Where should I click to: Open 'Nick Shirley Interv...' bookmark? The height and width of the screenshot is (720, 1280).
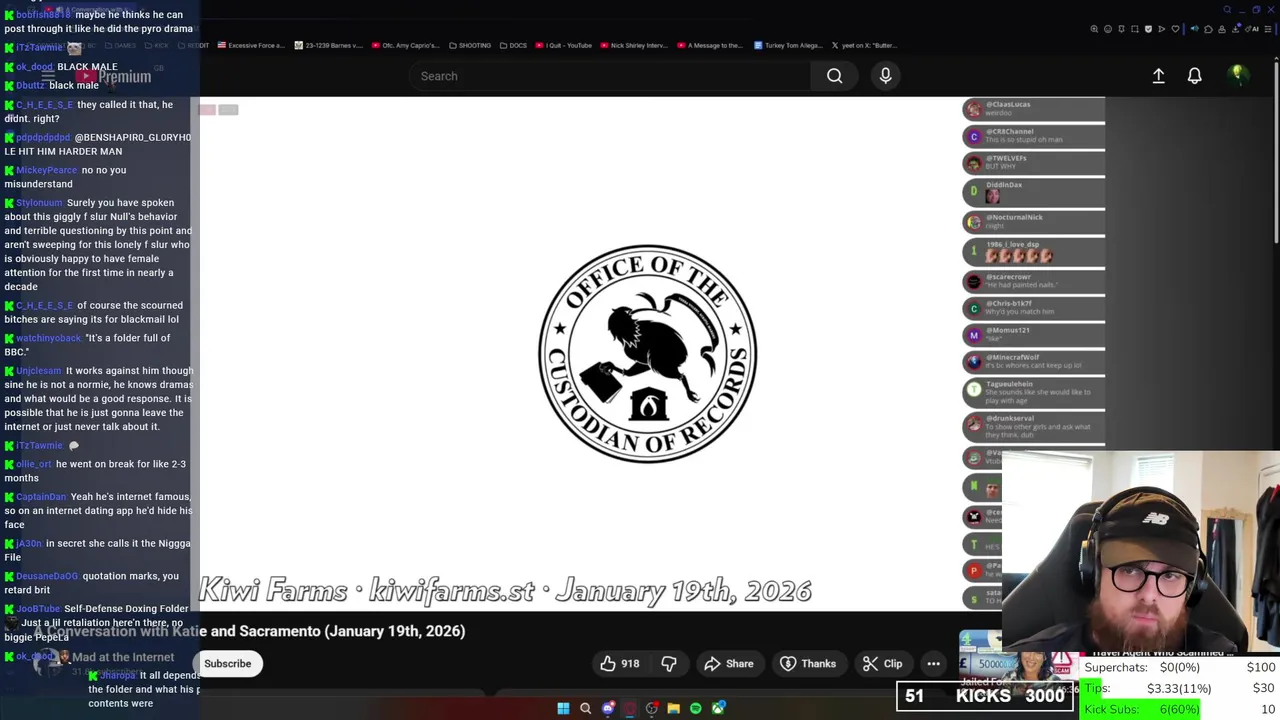pyautogui.click(x=634, y=45)
